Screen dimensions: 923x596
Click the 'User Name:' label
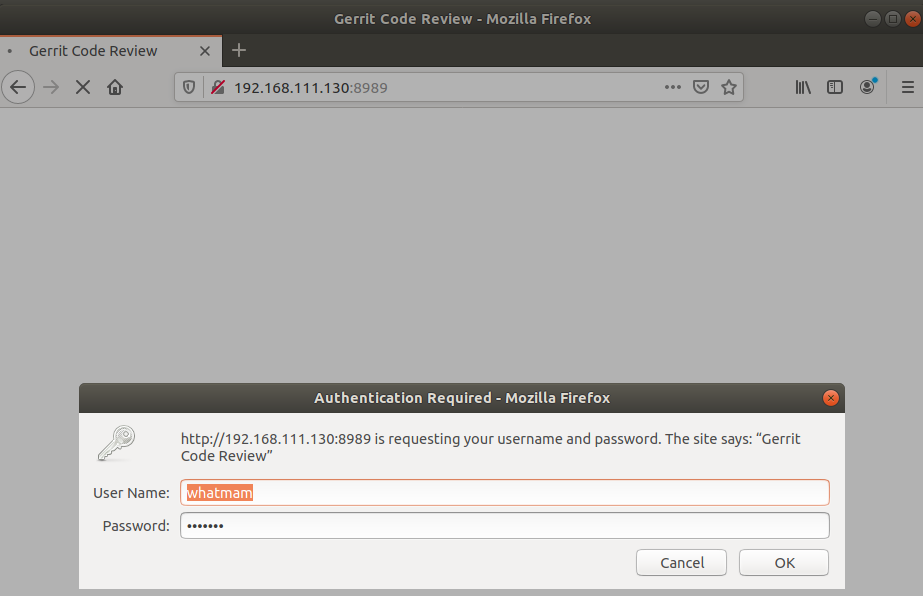coord(131,493)
